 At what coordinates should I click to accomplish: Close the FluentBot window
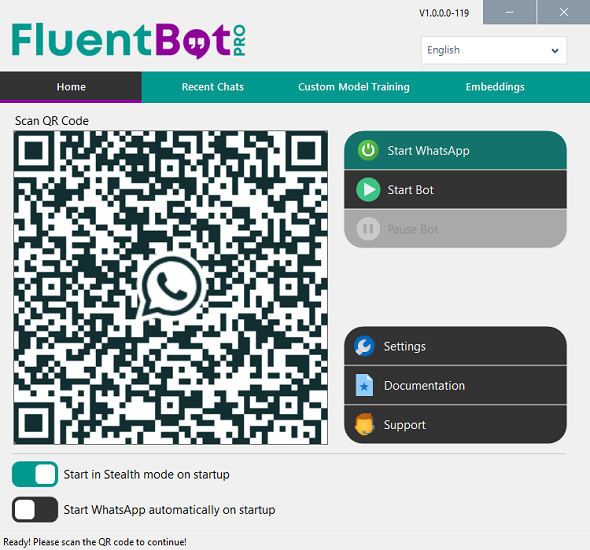[564, 12]
